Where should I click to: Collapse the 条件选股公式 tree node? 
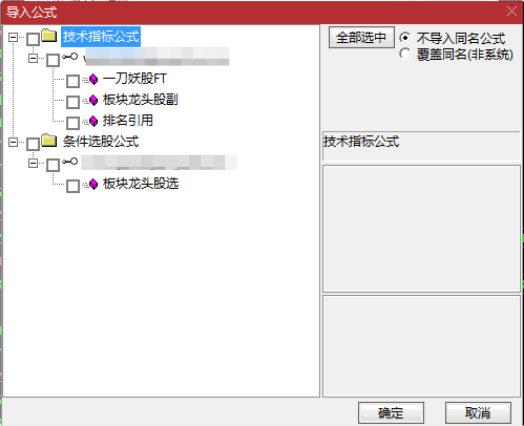click(13, 142)
